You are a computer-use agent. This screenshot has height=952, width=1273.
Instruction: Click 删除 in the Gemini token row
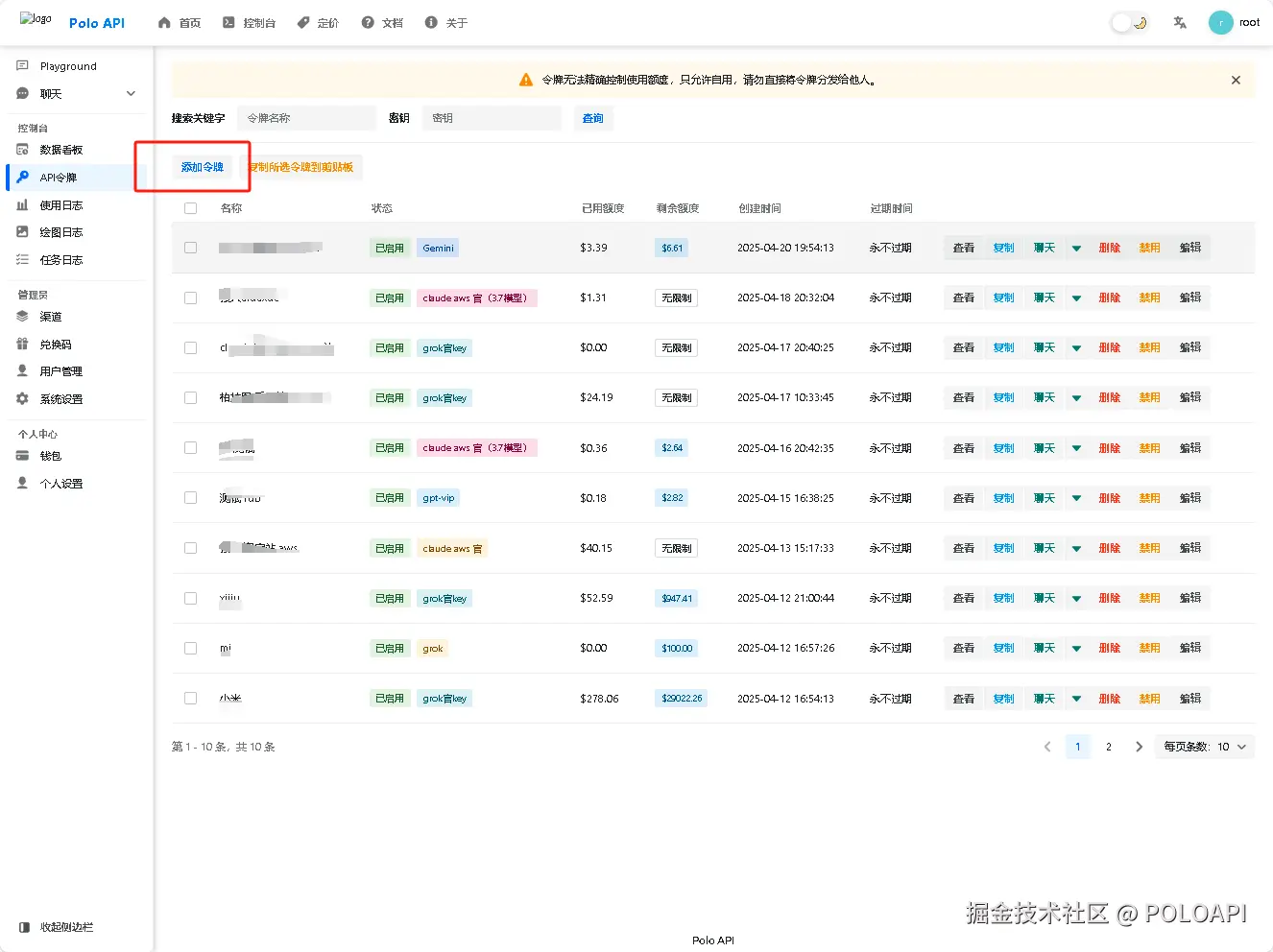coord(1110,248)
